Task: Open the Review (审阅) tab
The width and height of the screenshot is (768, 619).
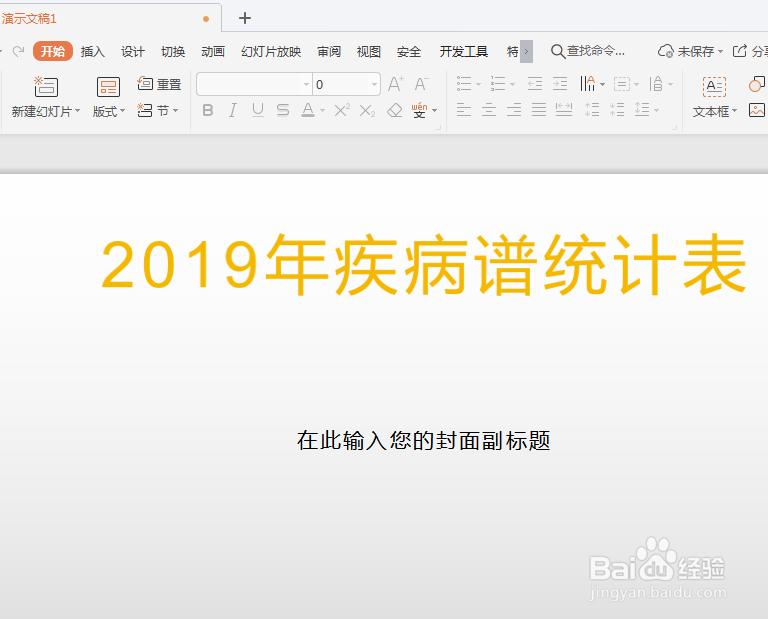Action: [x=329, y=51]
